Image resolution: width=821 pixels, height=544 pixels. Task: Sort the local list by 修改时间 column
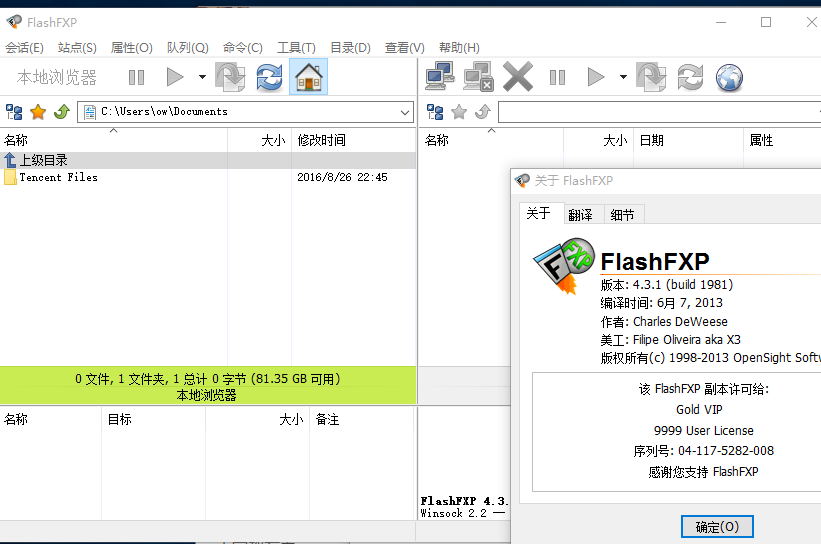(353, 140)
